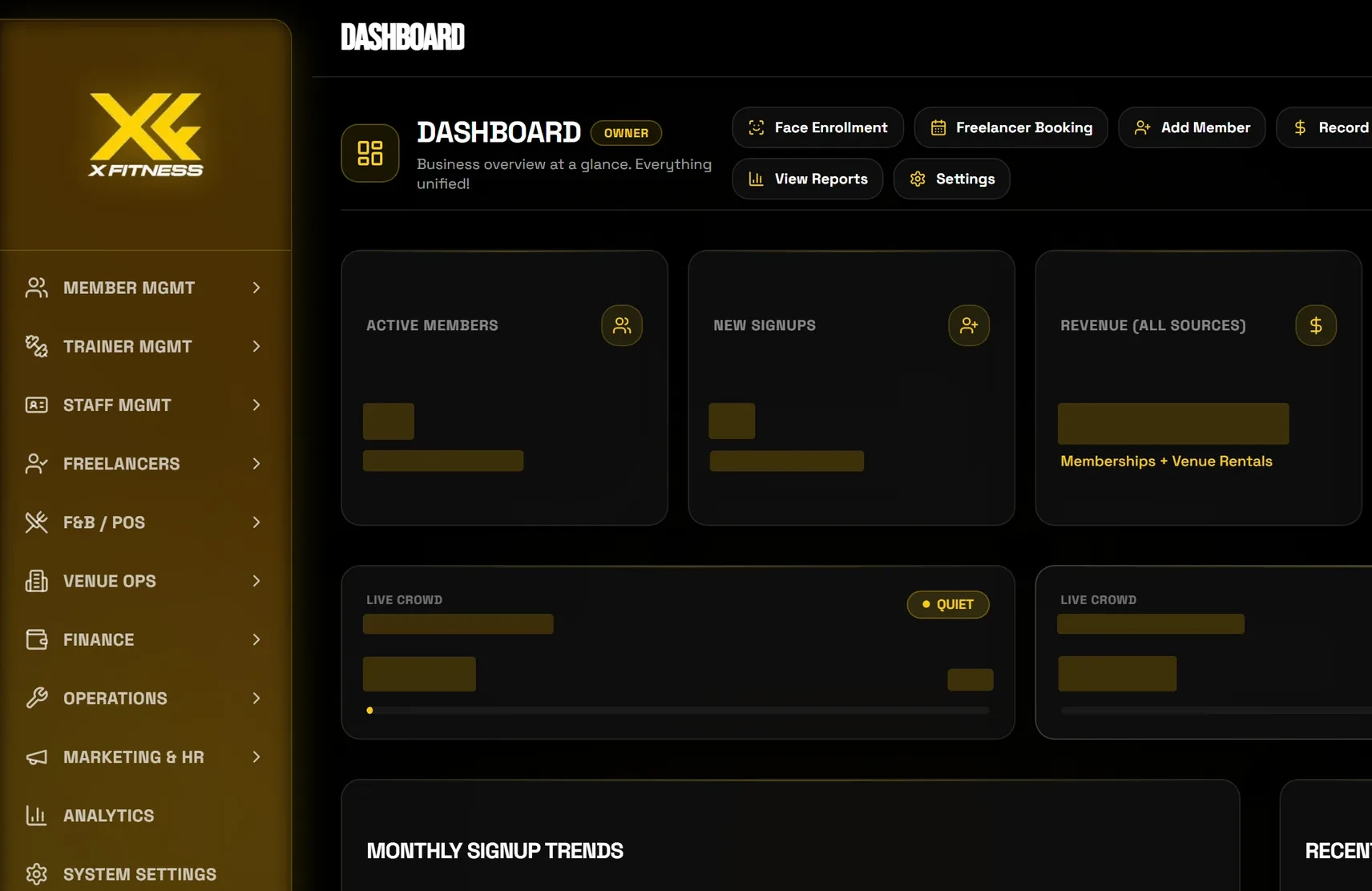
Task: Click the Staff Mgmt ID card icon
Action: tap(36, 405)
